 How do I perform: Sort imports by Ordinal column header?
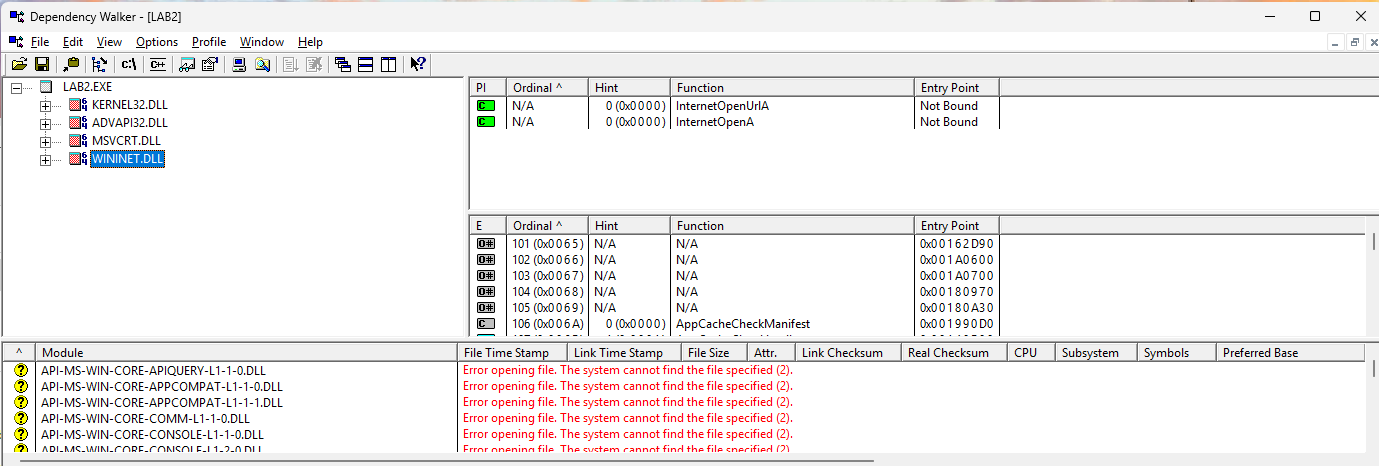546,87
